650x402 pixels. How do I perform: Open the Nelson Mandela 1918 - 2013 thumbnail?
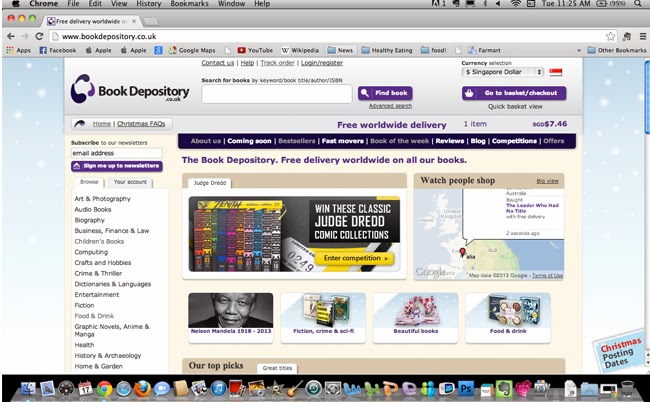pos(230,317)
